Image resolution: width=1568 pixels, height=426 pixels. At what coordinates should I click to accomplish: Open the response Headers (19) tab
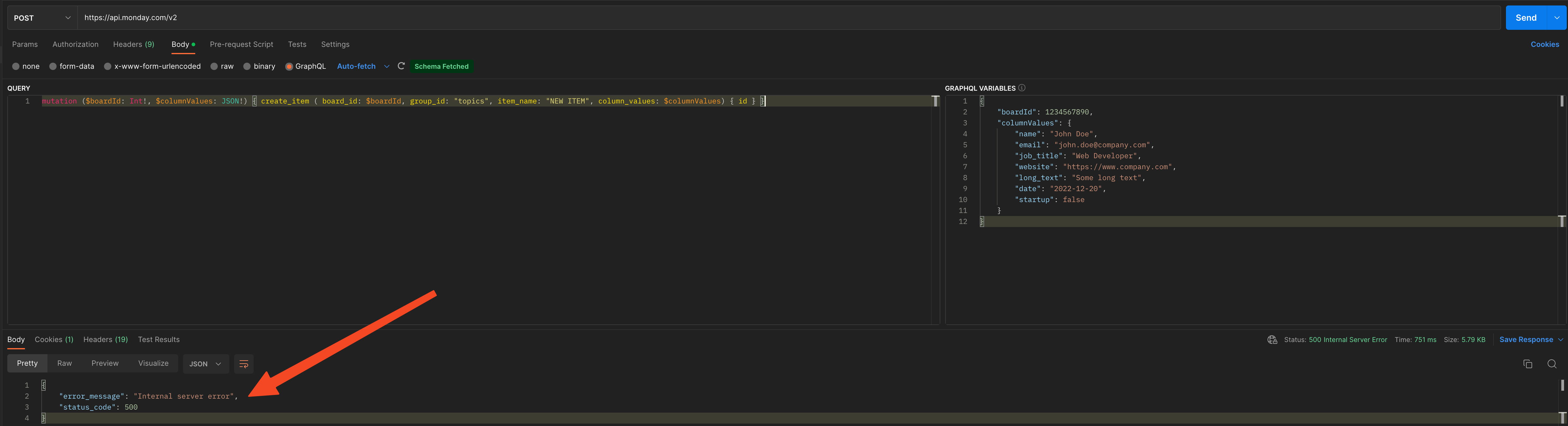tap(106, 340)
